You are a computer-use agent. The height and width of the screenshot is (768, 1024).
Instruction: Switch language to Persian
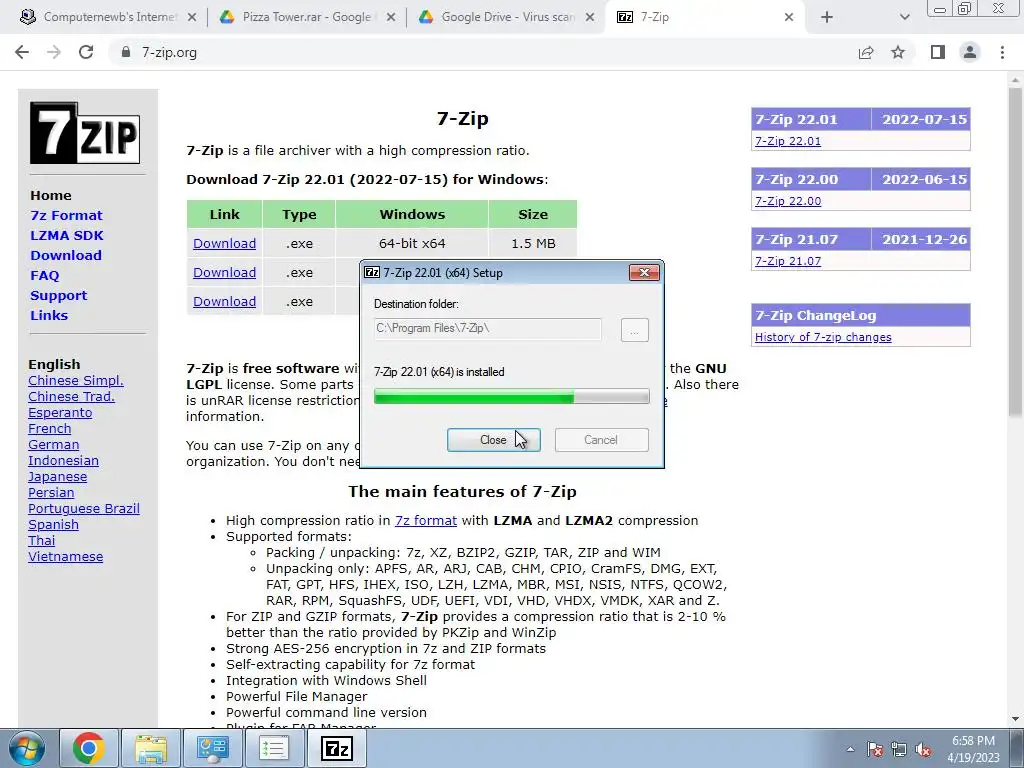pos(51,492)
